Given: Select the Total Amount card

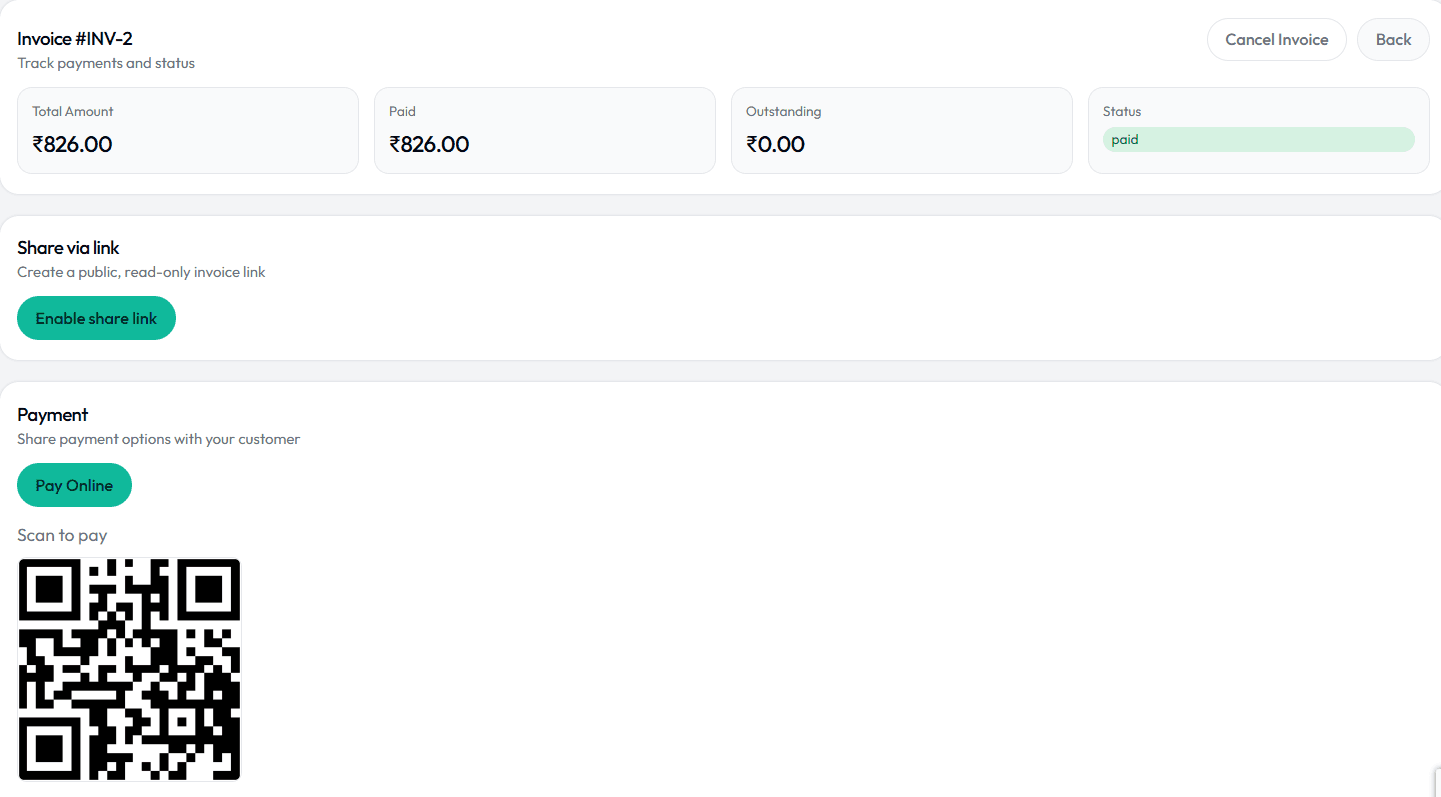Looking at the screenshot, I should (187, 130).
